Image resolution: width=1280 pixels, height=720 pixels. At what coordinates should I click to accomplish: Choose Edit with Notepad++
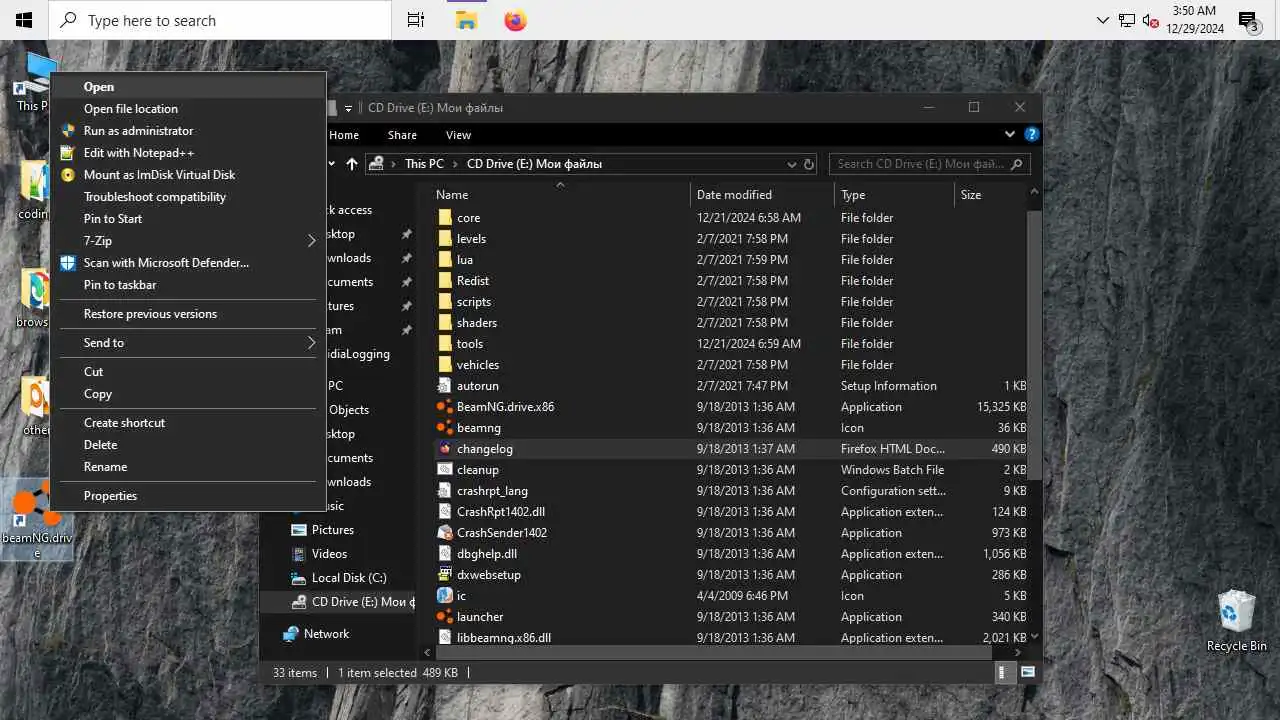[188, 153]
